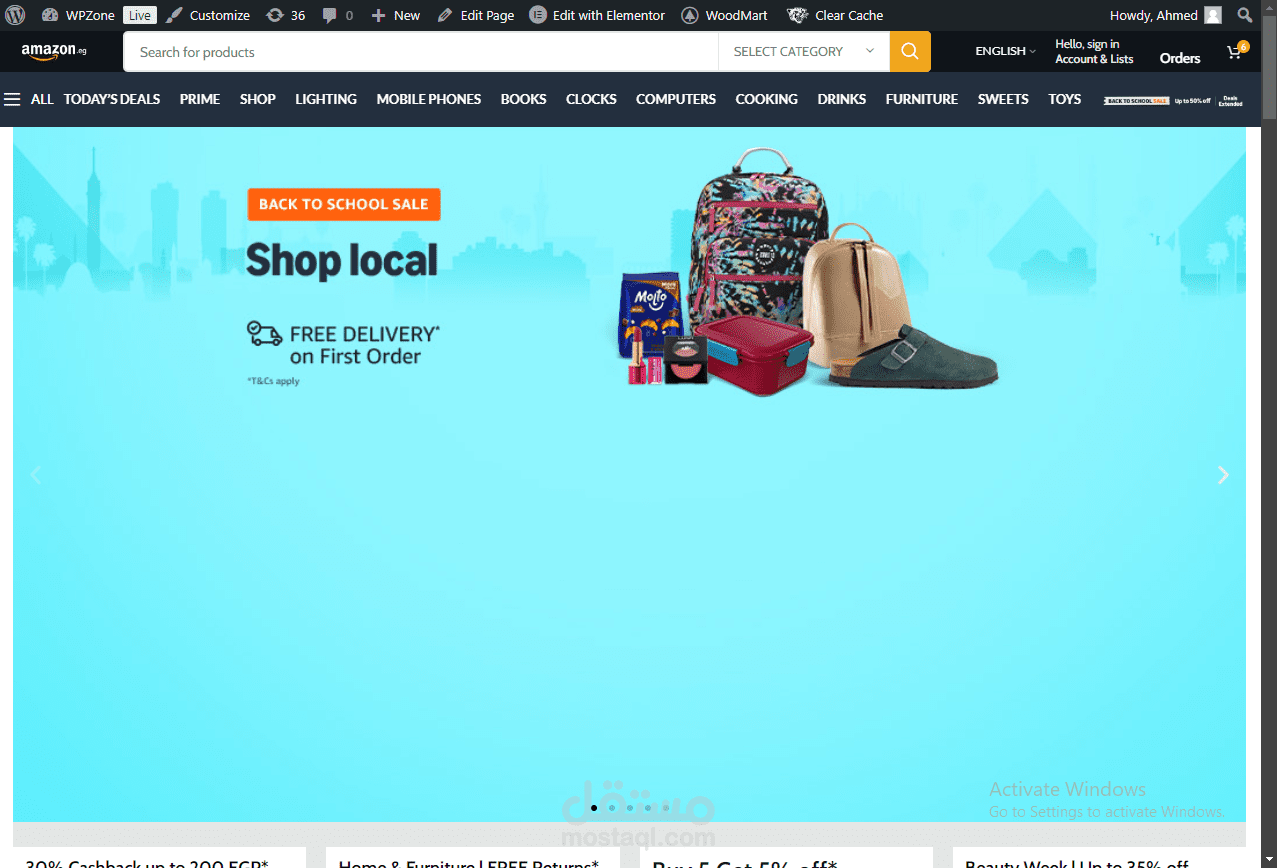Screen dimensions: 1277x868
Task: Click Clear Cache in admin bar
Action: 836,15
